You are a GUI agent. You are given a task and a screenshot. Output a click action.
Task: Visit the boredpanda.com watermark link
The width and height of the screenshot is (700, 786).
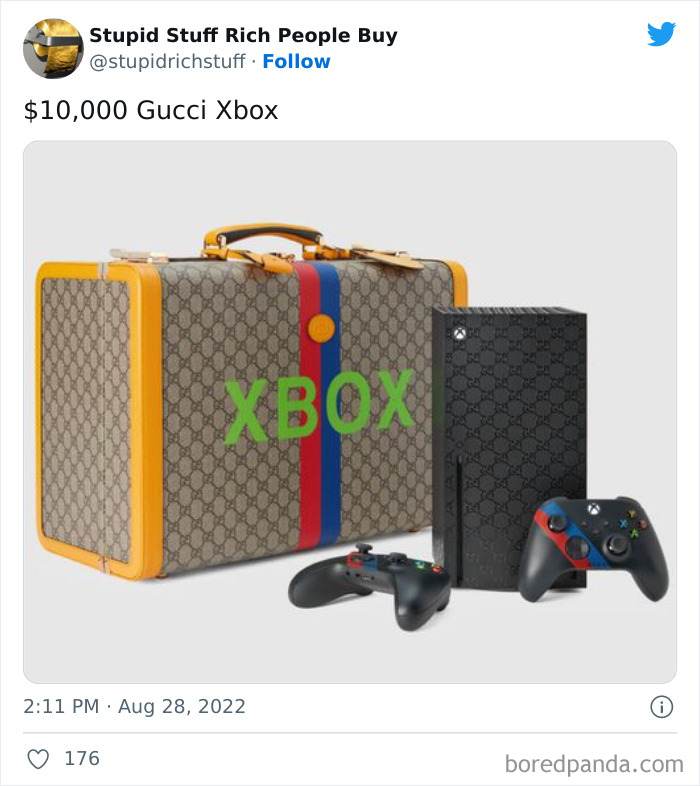594,765
